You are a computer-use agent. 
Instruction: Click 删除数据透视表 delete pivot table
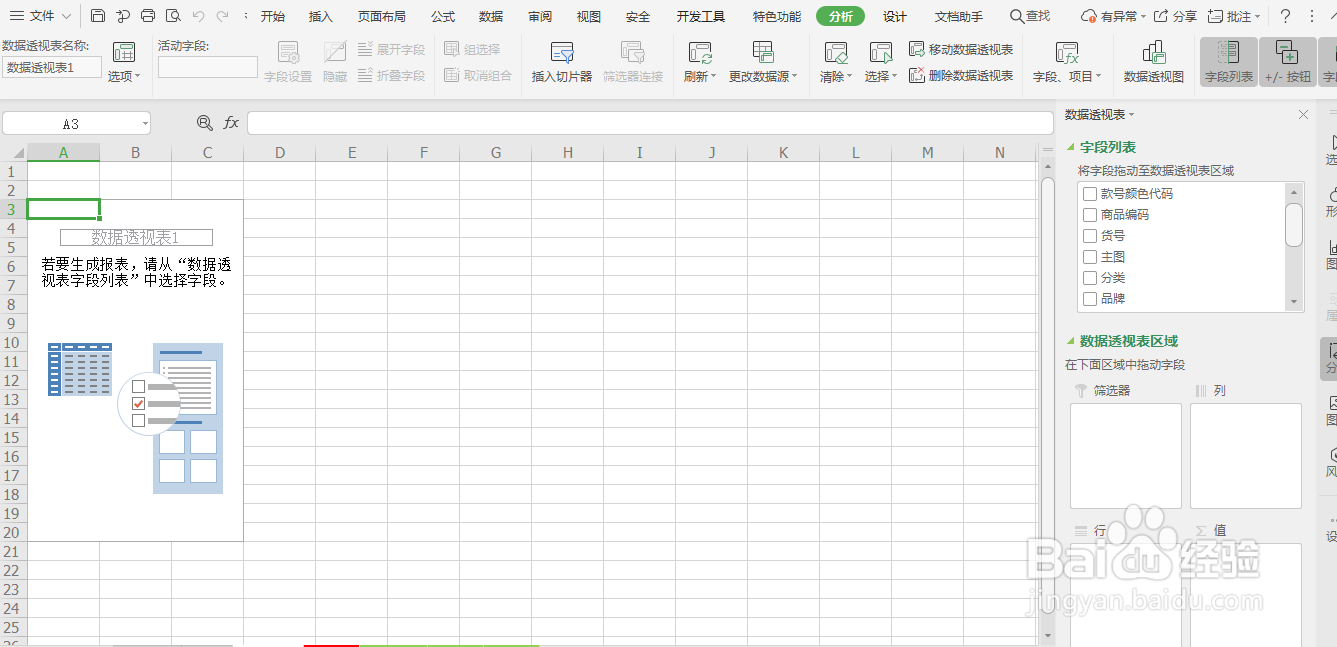point(961,75)
